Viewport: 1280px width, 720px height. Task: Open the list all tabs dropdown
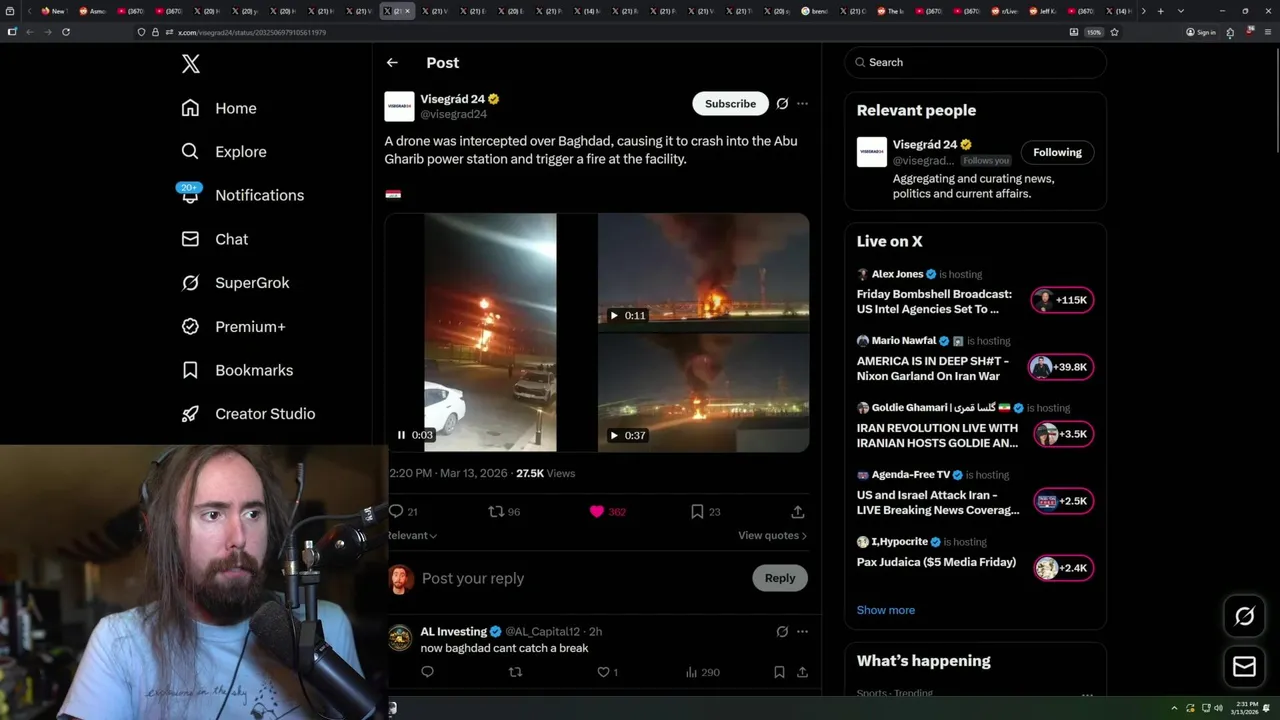(x=1181, y=11)
